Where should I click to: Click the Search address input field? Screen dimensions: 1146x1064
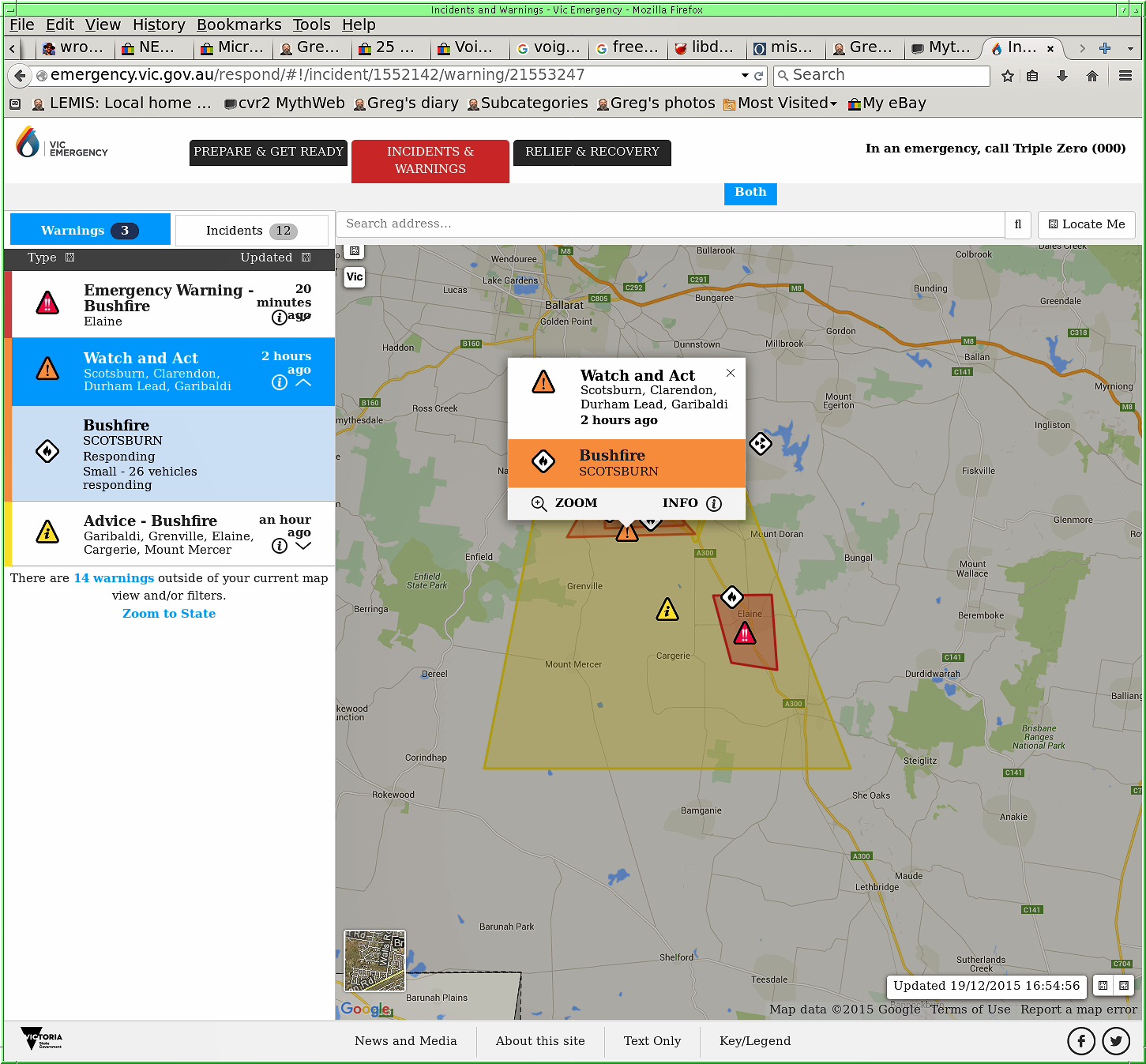point(670,224)
